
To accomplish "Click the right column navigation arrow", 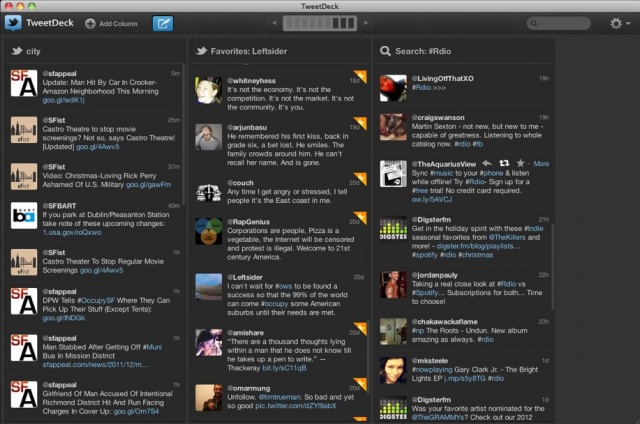I will click(366, 23).
